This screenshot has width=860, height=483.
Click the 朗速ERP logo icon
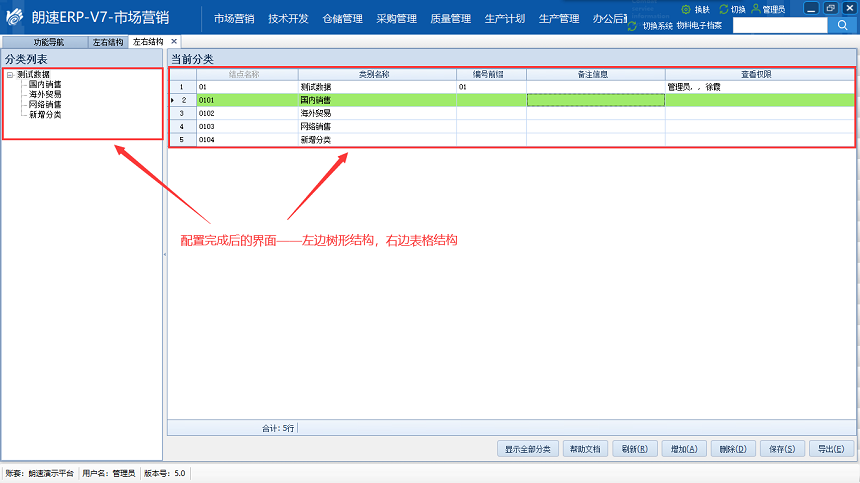point(14,17)
